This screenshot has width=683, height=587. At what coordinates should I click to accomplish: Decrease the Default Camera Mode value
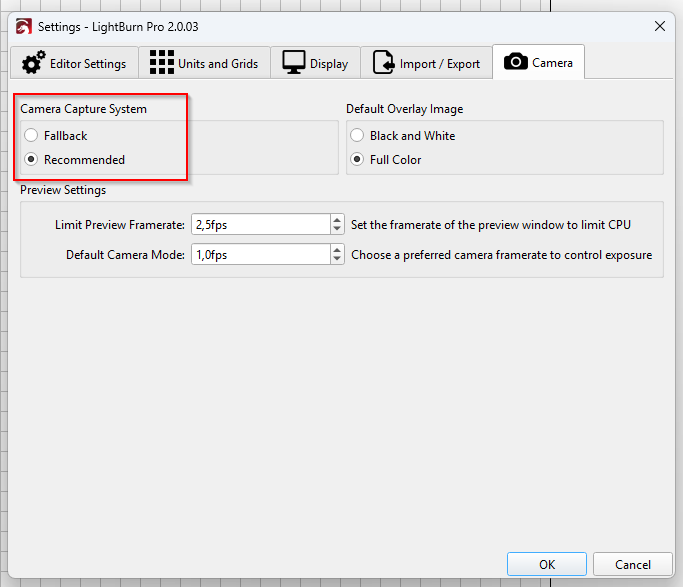(337, 260)
